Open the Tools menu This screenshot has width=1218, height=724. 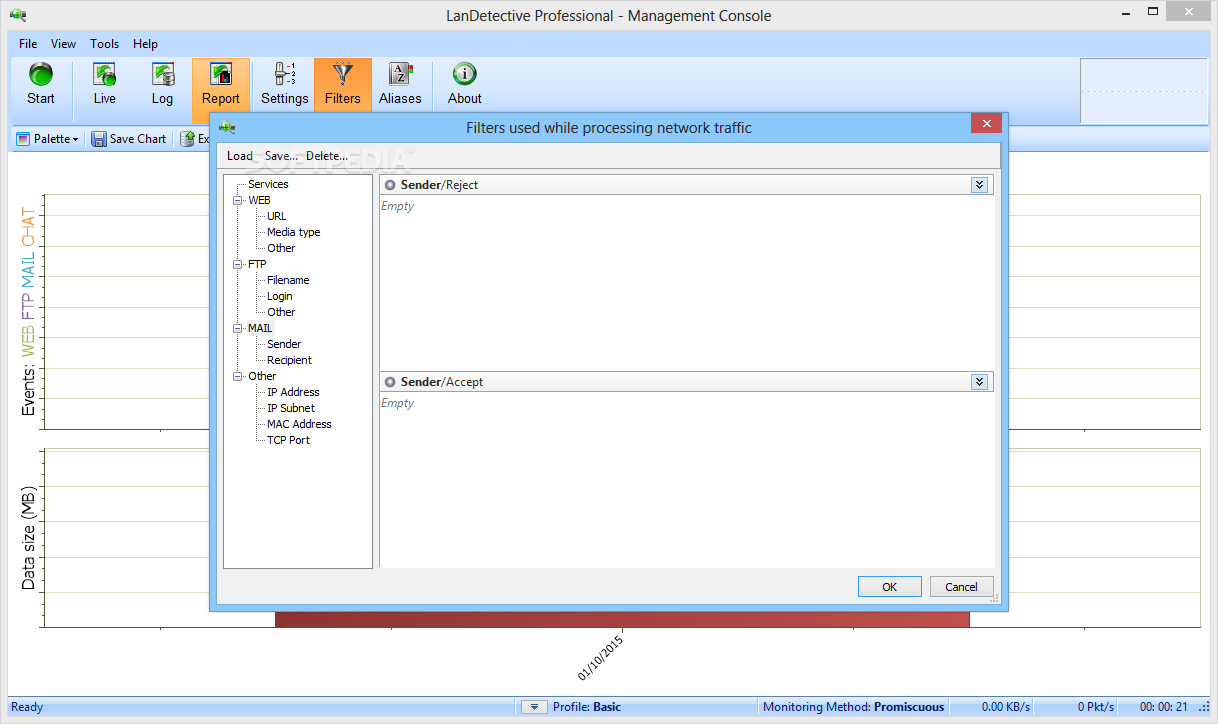pyautogui.click(x=105, y=44)
